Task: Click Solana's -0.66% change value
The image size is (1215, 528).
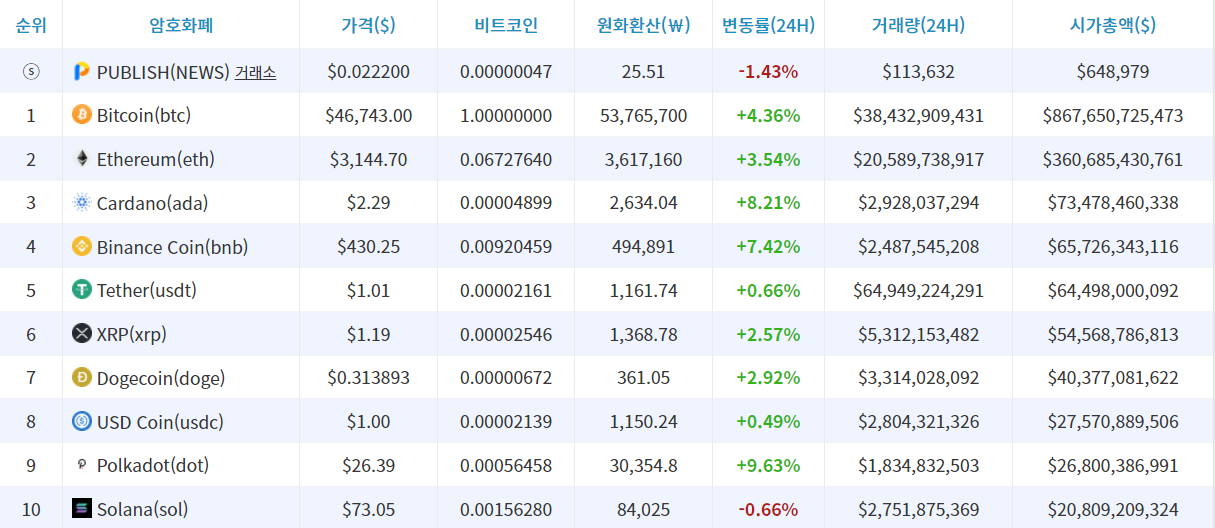Action: pyautogui.click(x=768, y=509)
